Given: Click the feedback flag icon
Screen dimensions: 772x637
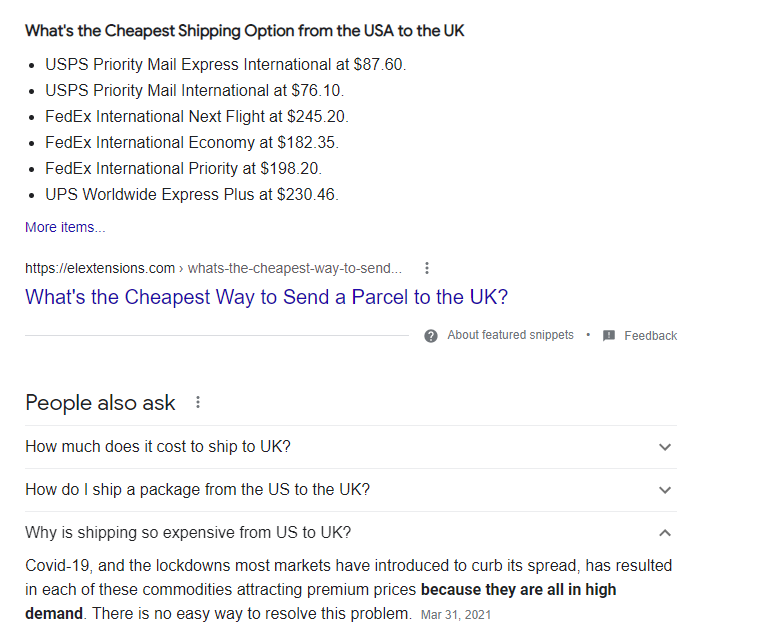Looking at the screenshot, I should pos(609,336).
